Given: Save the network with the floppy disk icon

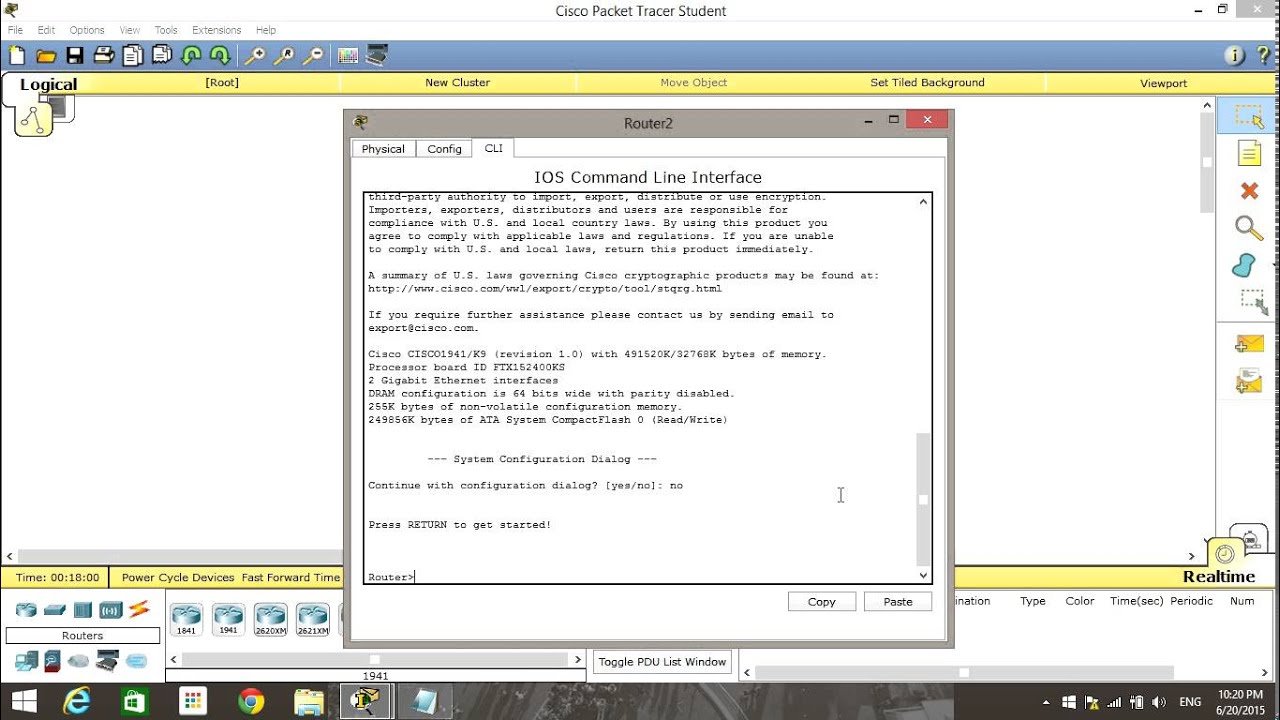Looking at the screenshot, I should tap(75, 56).
